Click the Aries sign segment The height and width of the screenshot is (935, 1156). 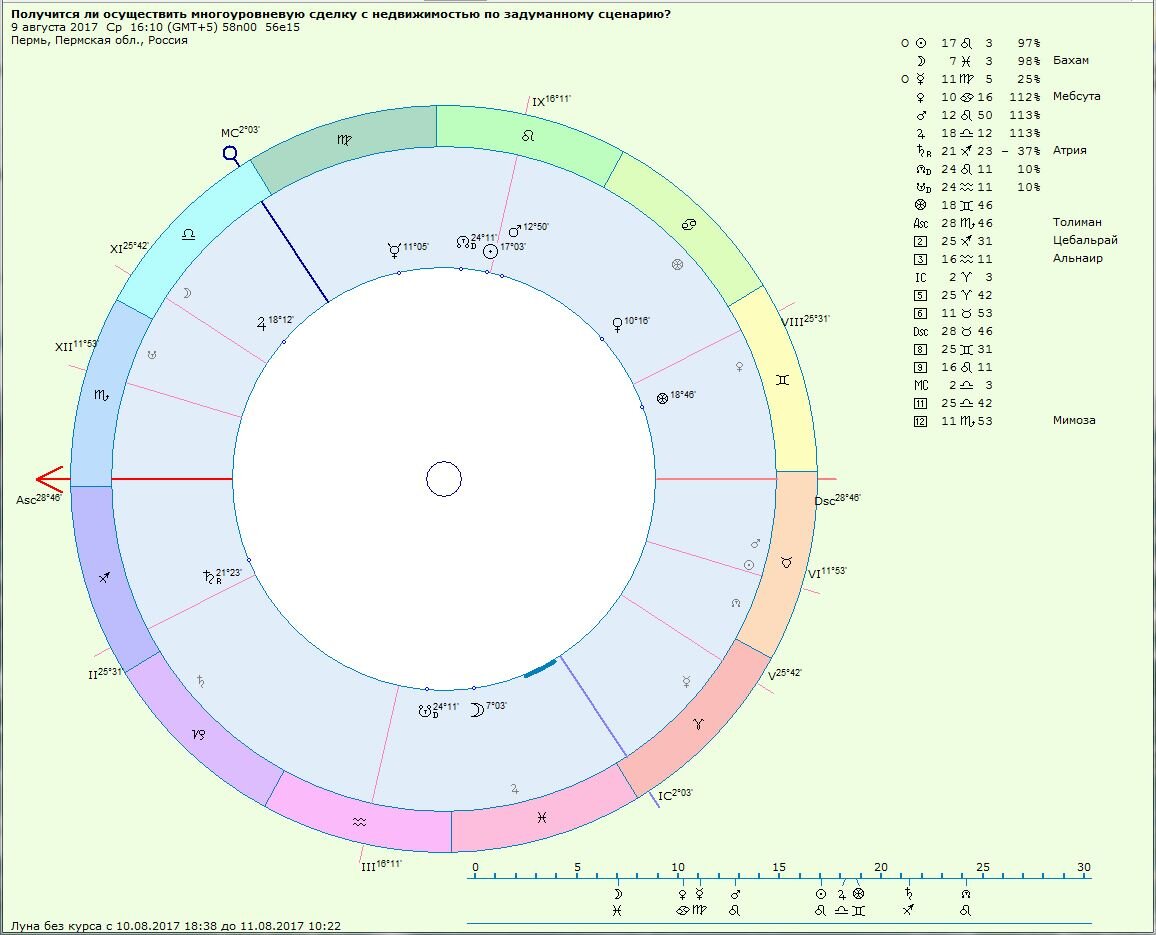697,723
